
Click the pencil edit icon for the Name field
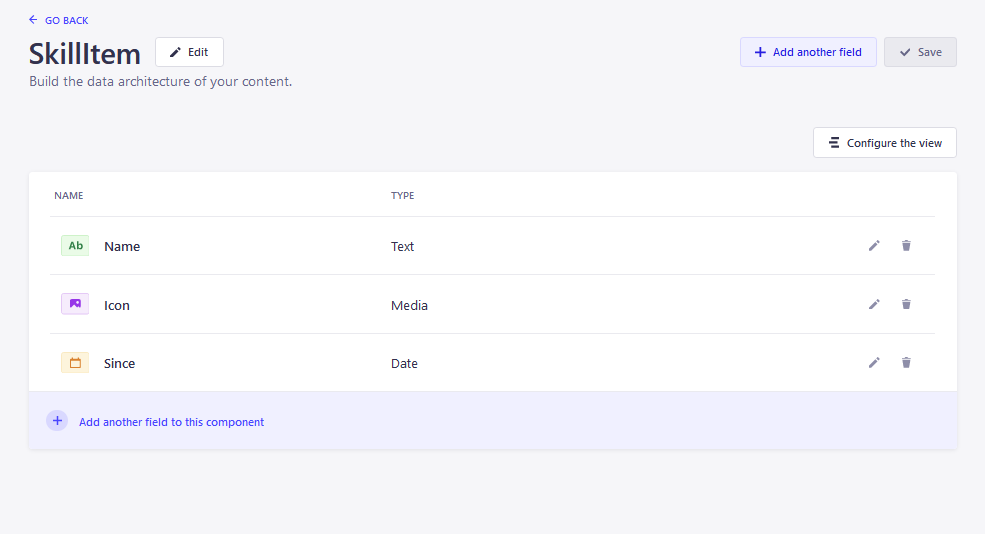coord(874,246)
